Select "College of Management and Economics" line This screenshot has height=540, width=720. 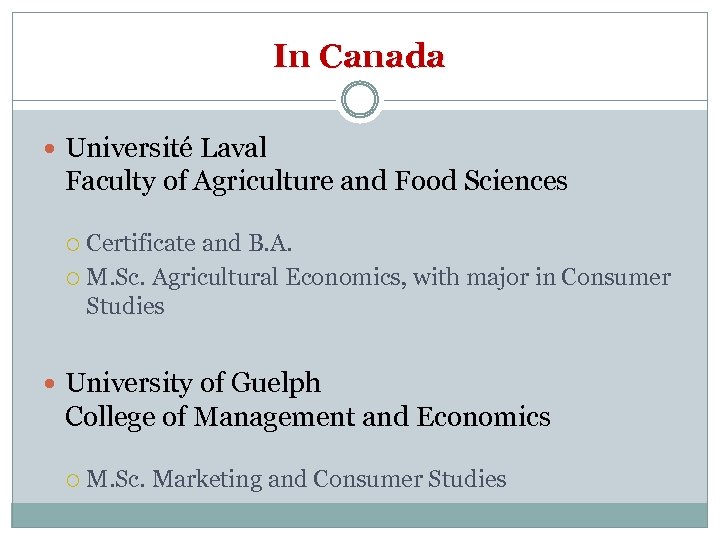point(307,416)
